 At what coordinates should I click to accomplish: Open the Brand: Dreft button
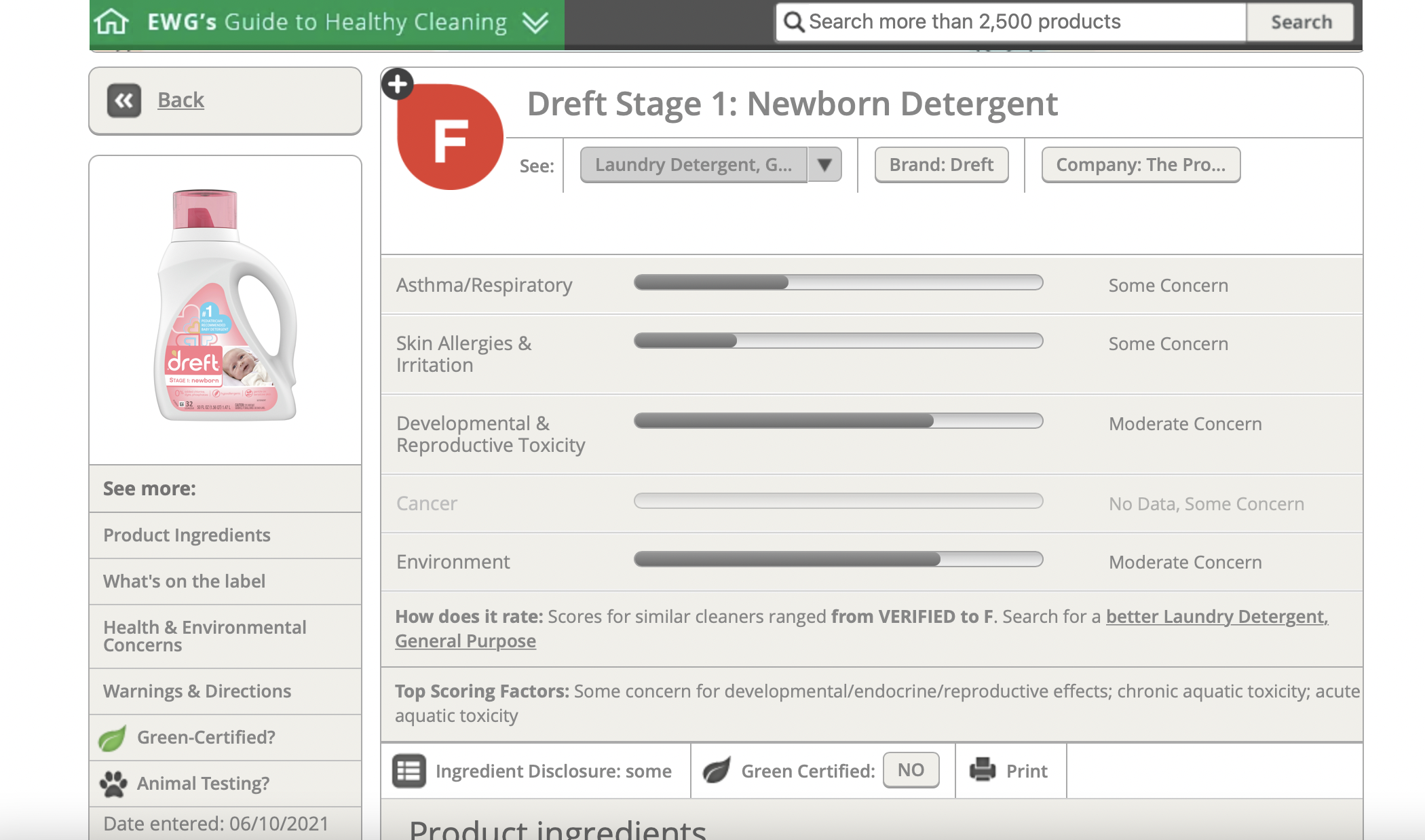click(x=941, y=165)
